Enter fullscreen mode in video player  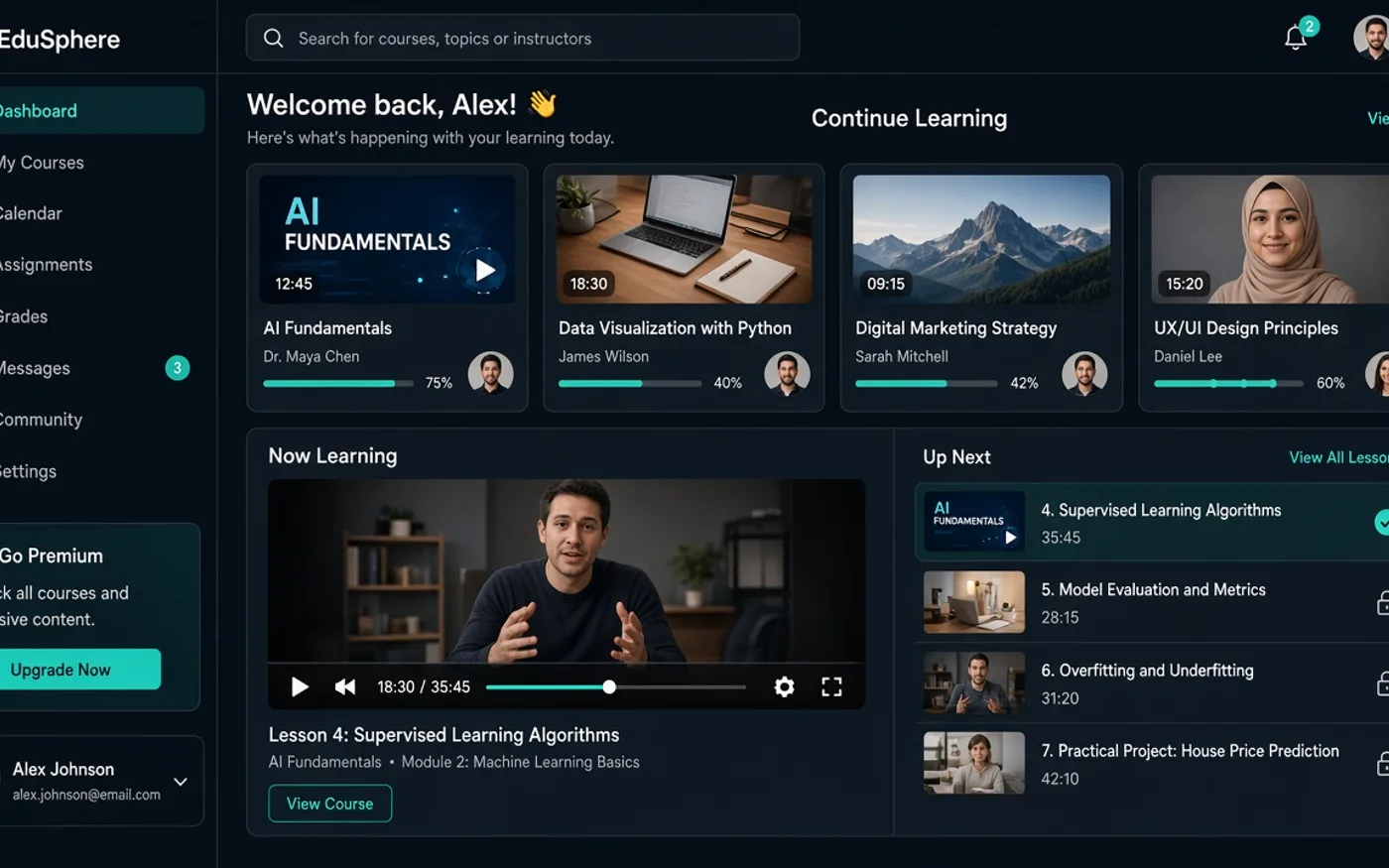(831, 686)
